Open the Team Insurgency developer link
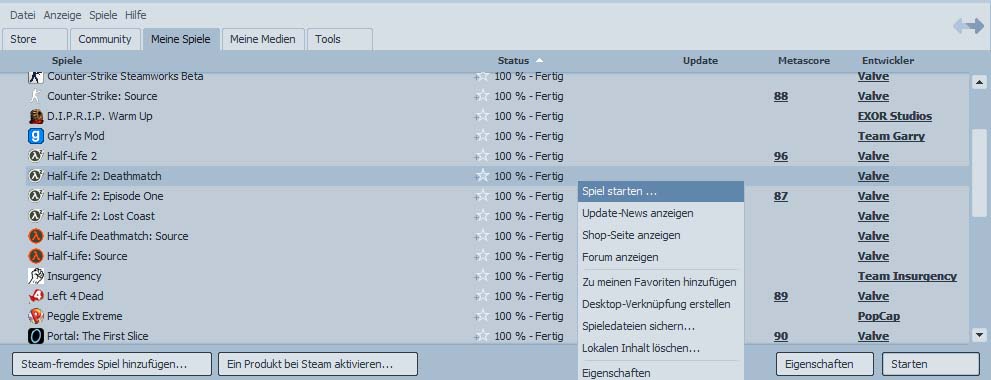991x380 pixels. click(907, 276)
